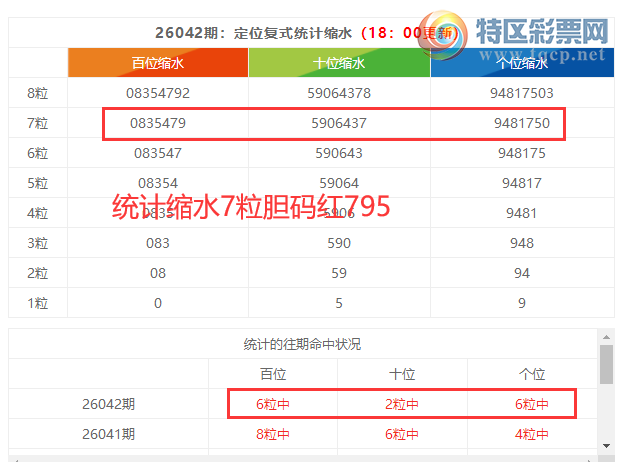Click the 7粒 row label
Image resolution: width=618 pixels, height=462 pixels.
[x=38, y=123]
